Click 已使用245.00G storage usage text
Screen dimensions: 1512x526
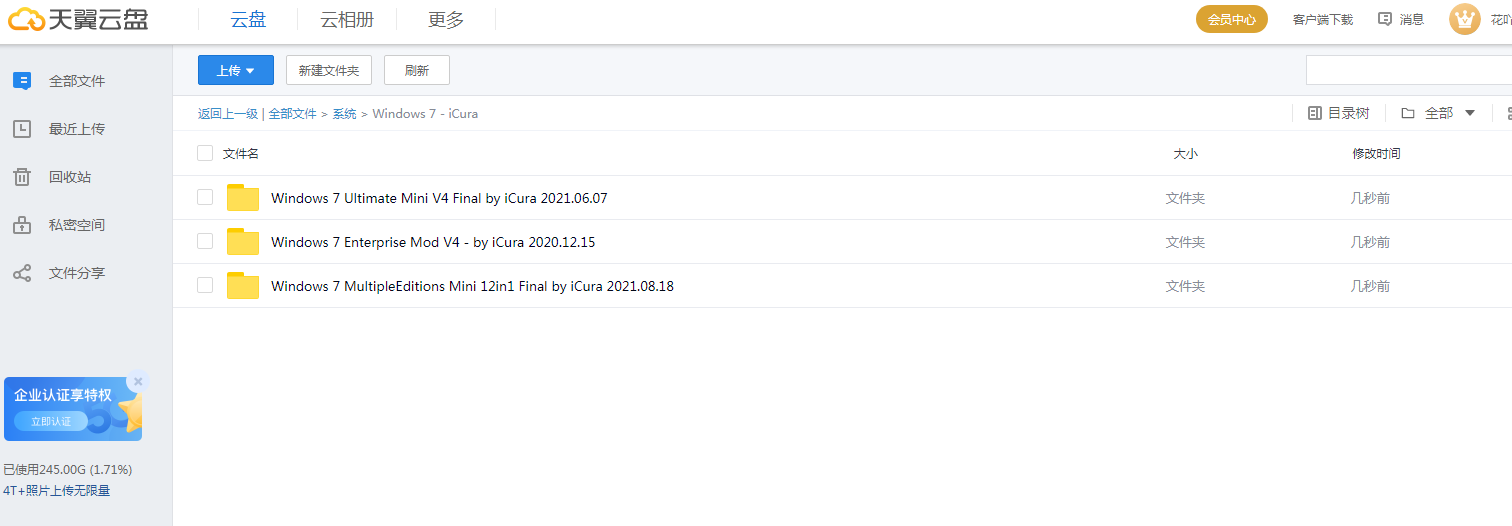pos(68,469)
